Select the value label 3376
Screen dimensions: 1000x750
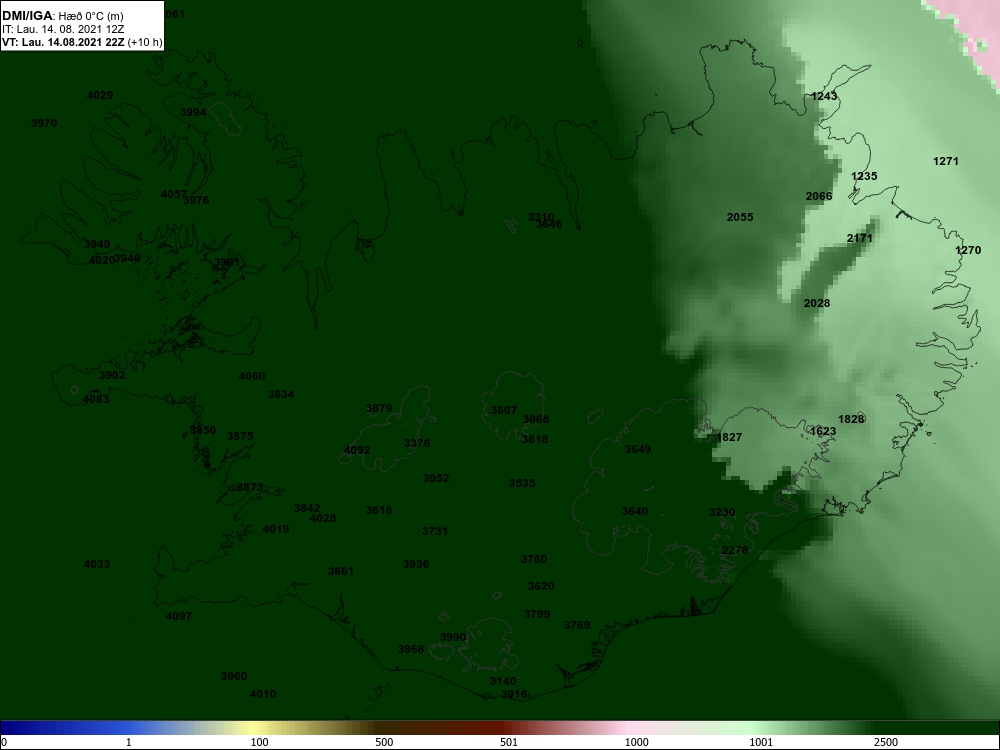(x=417, y=443)
